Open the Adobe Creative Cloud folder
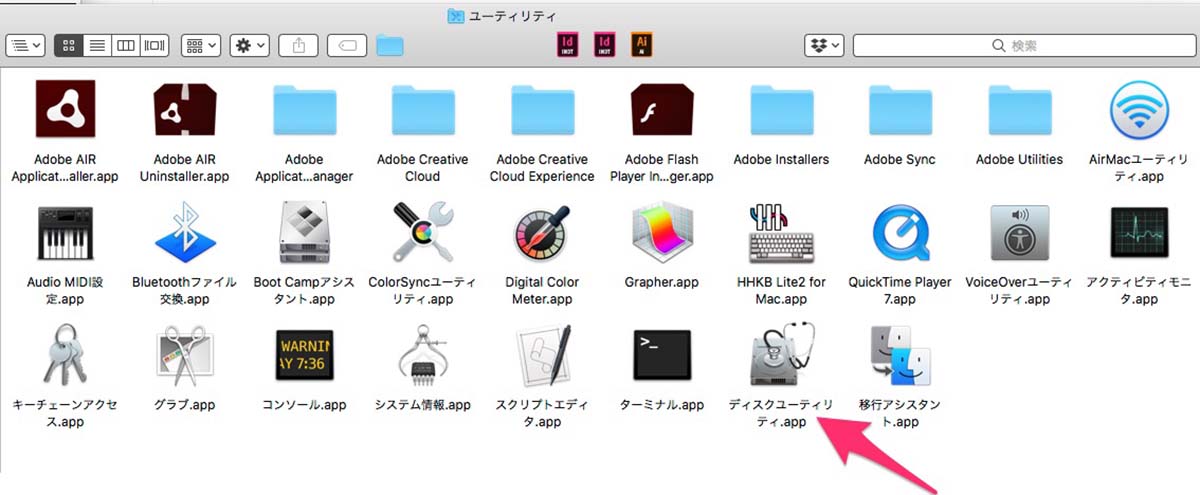The width and height of the screenshot is (1200, 495). (x=423, y=112)
